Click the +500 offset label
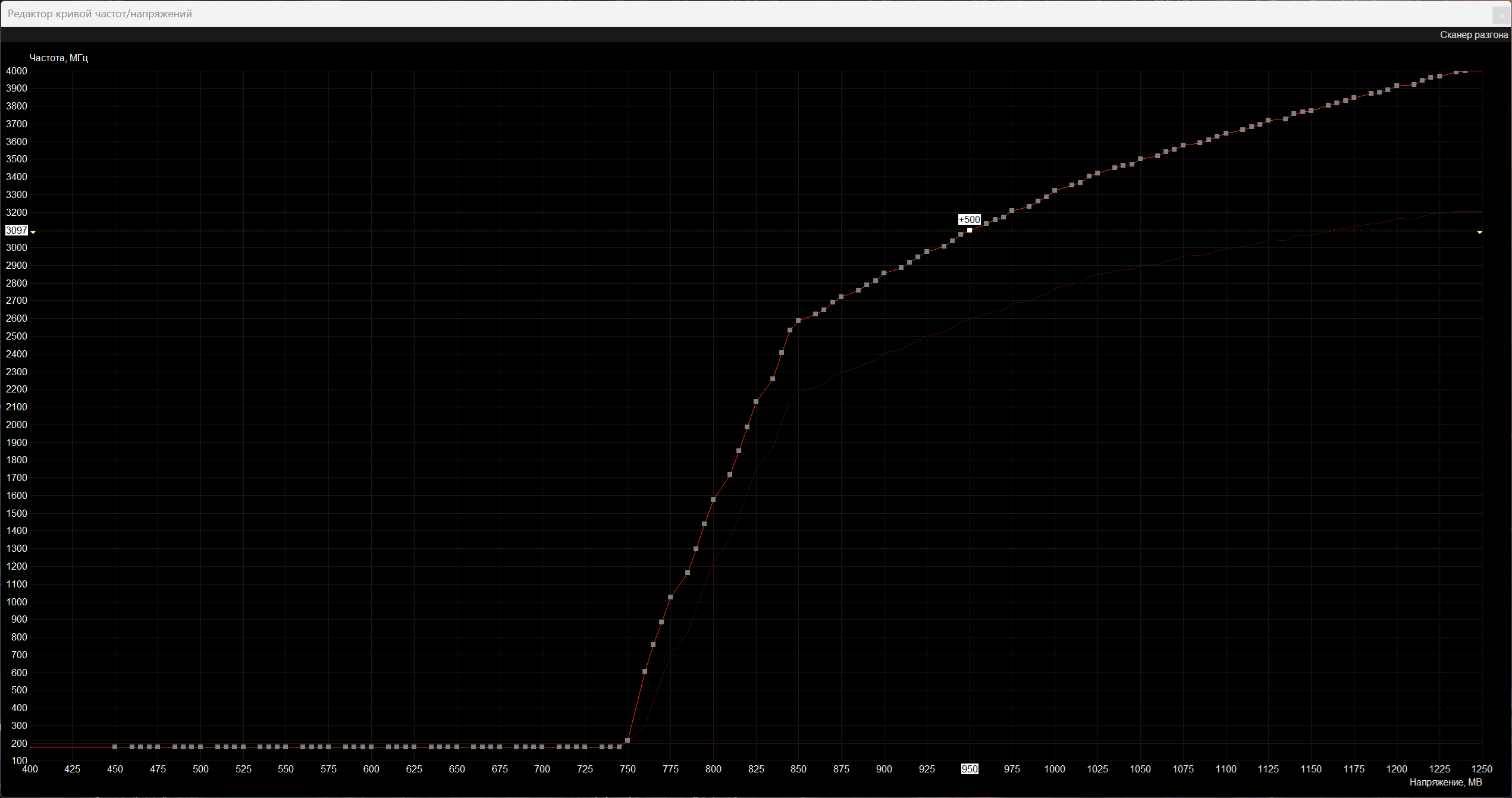Image resolution: width=1512 pixels, height=798 pixels. [x=969, y=219]
